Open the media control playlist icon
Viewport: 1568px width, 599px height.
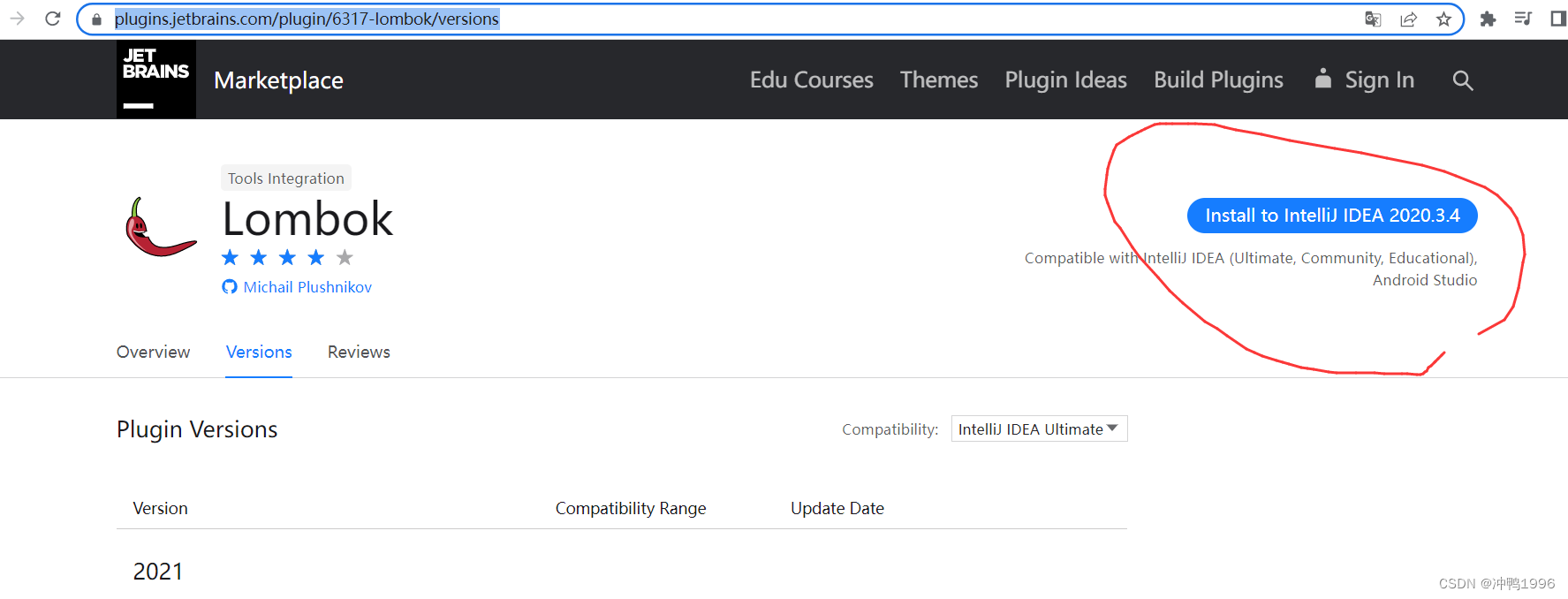click(x=1523, y=19)
